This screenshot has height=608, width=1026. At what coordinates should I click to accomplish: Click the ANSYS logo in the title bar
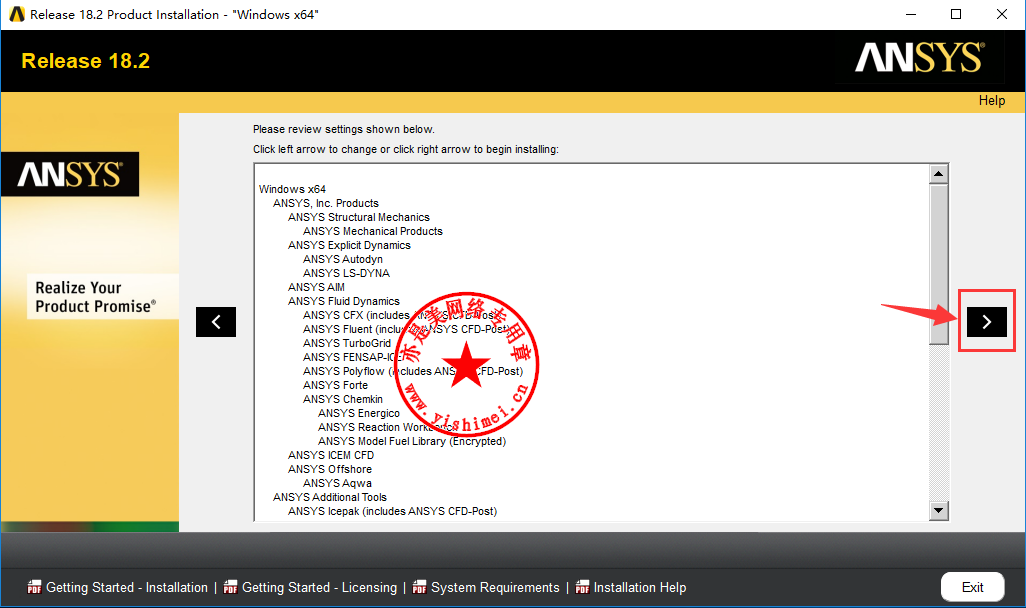(17, 14)
